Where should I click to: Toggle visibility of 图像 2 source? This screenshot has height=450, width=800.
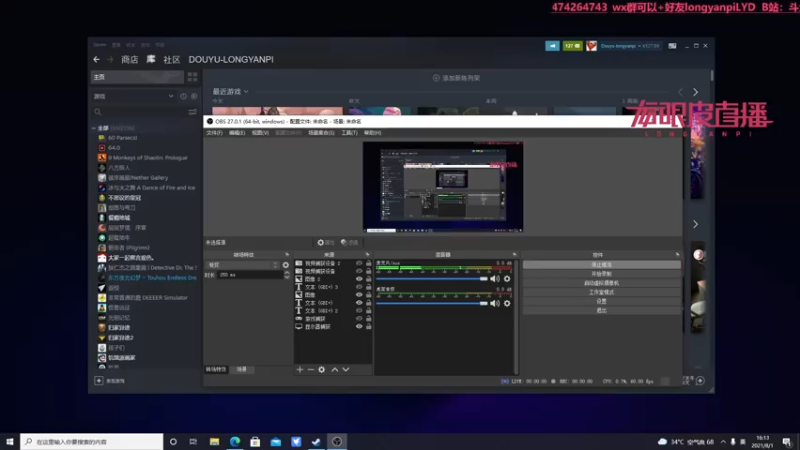(359, 279)
